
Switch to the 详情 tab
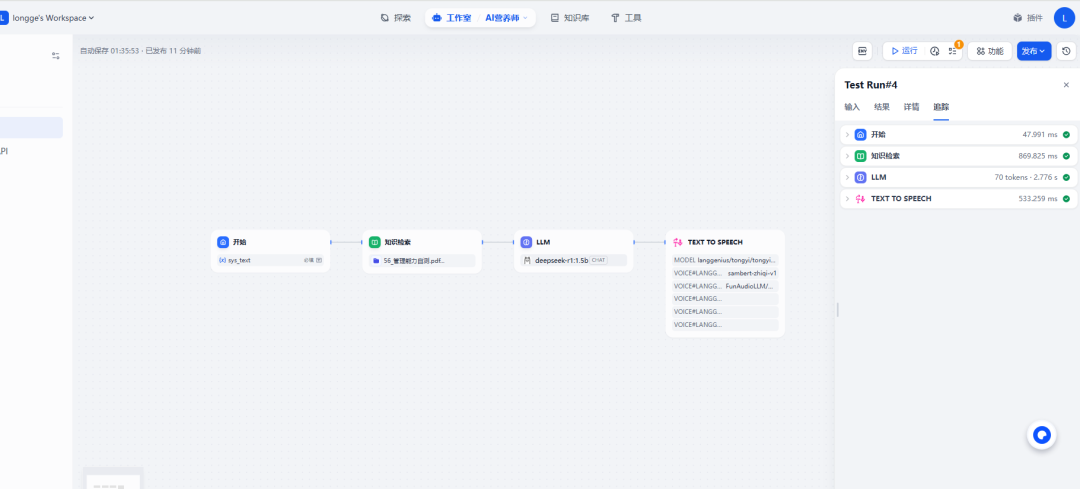[x=911, y=107]
